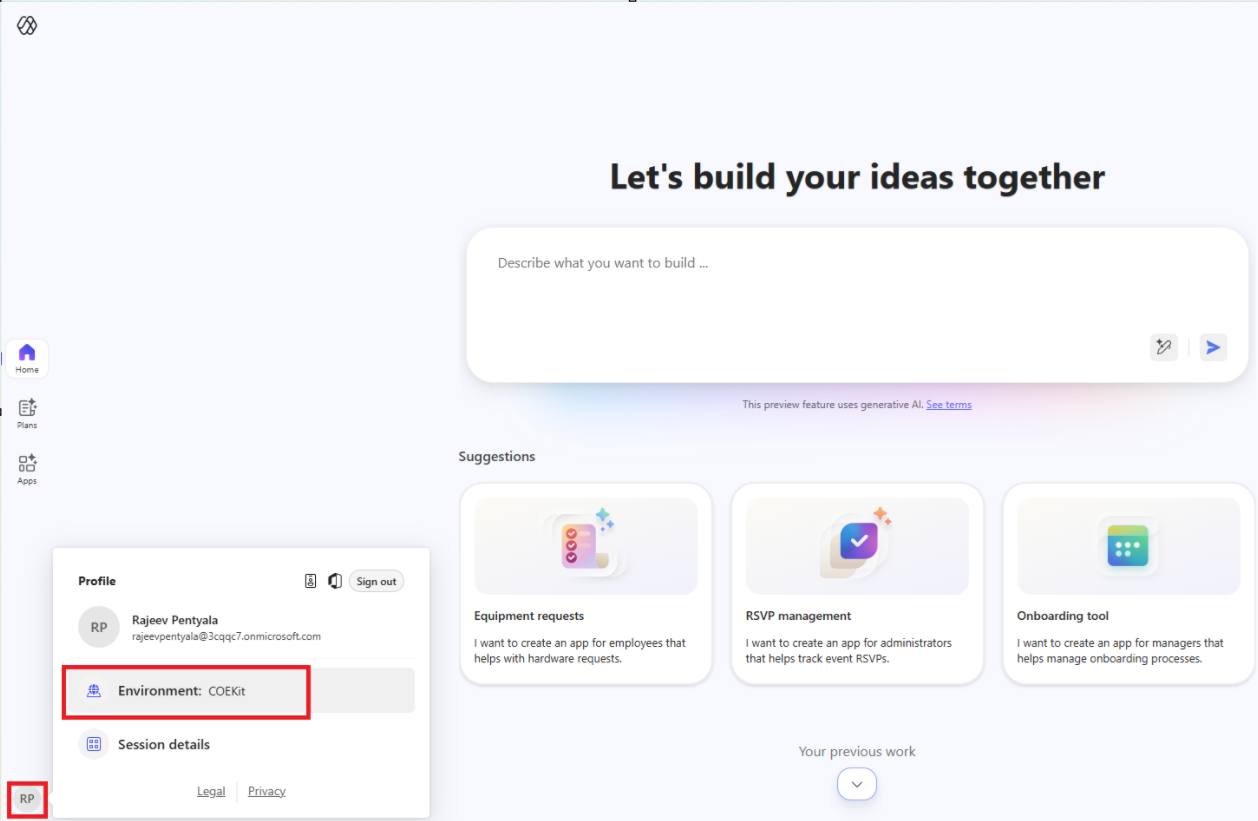The width and height of the screenshot is (1258, 821).
Task: Go to Home in the sidebar
Action: (x=27, y=358)
